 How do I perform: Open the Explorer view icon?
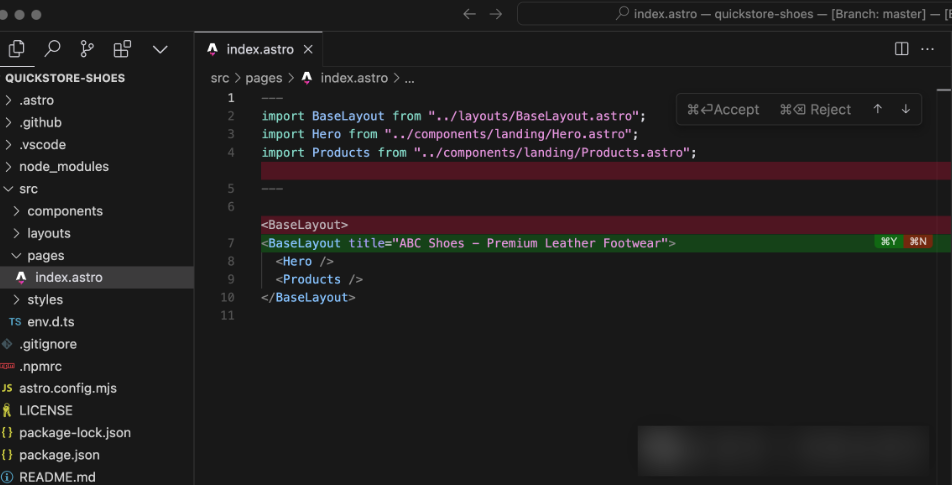[x=16, y=49]
